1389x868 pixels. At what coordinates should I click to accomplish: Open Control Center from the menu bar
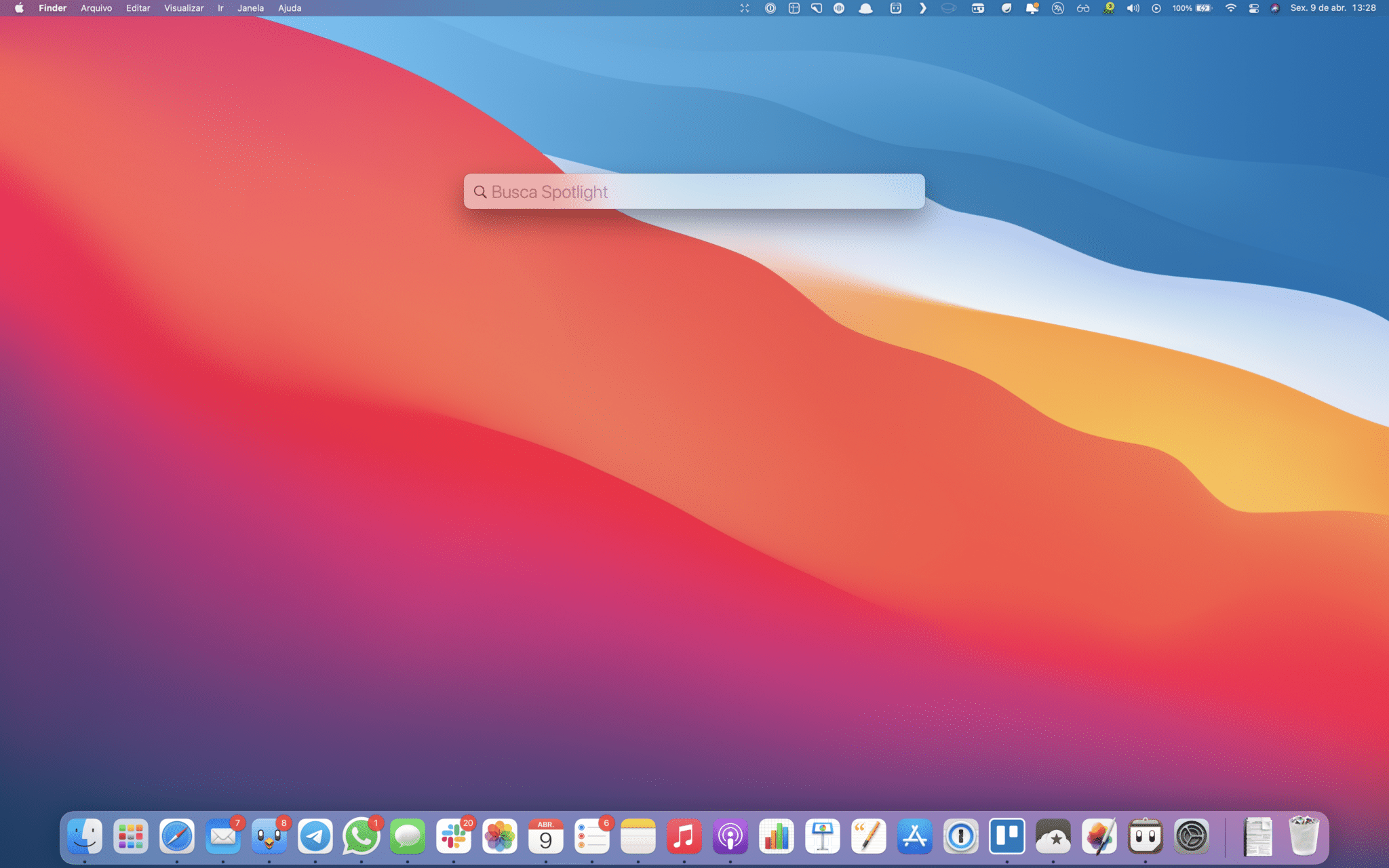click(x=1254, y=8)
